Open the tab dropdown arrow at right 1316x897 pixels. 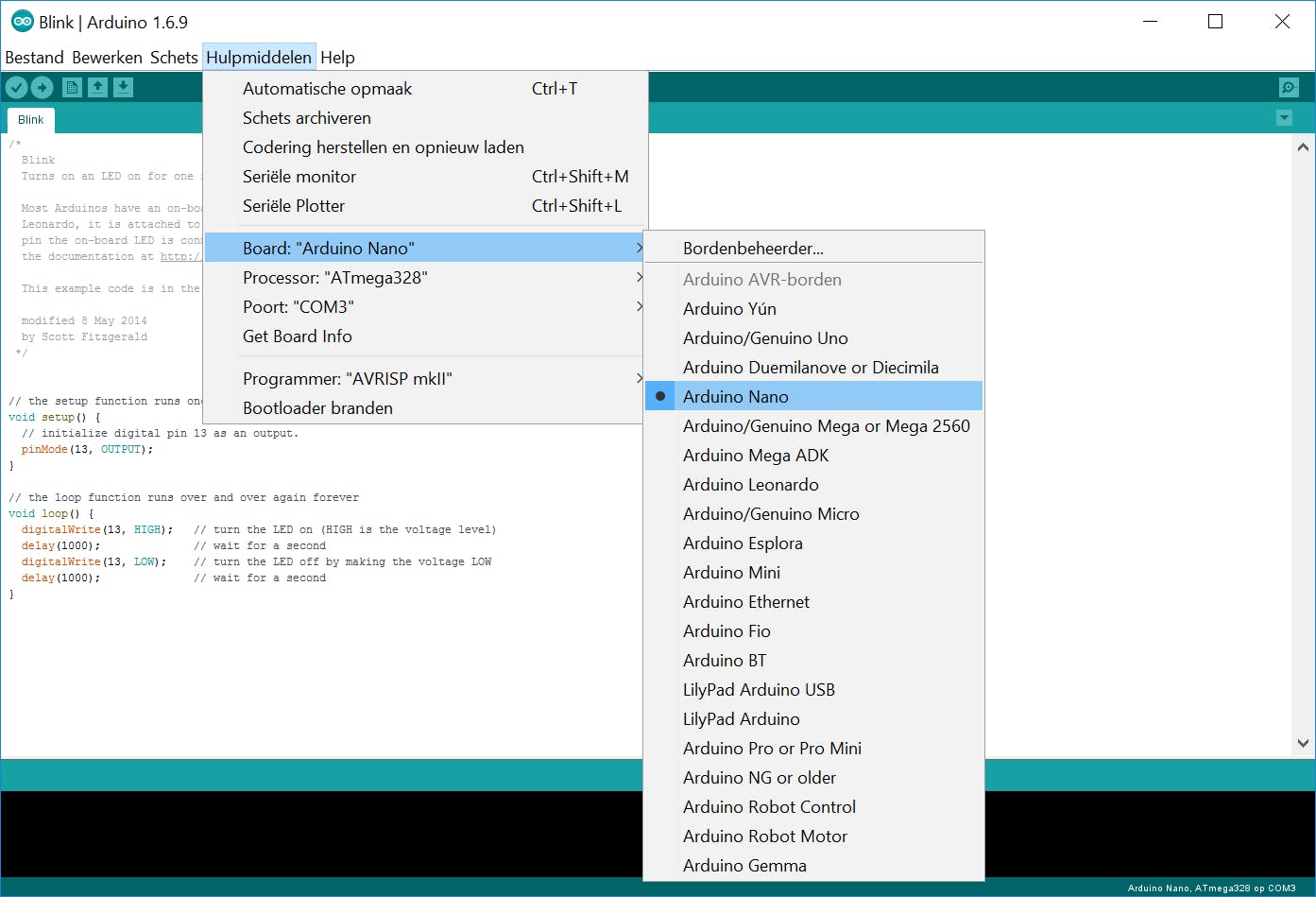pyautogui.click(x=1284, y=118)
